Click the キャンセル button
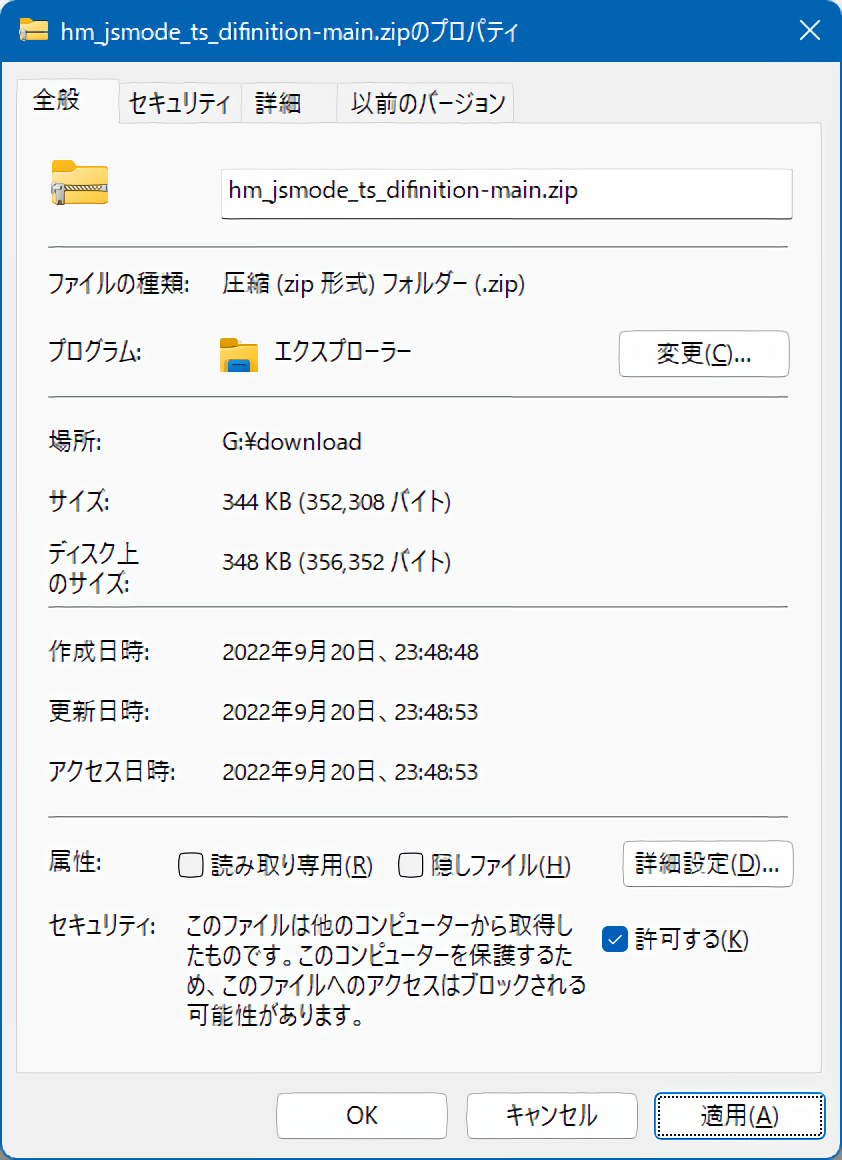The height and width of the screenshot is (1160, 842). [551, 1115]
